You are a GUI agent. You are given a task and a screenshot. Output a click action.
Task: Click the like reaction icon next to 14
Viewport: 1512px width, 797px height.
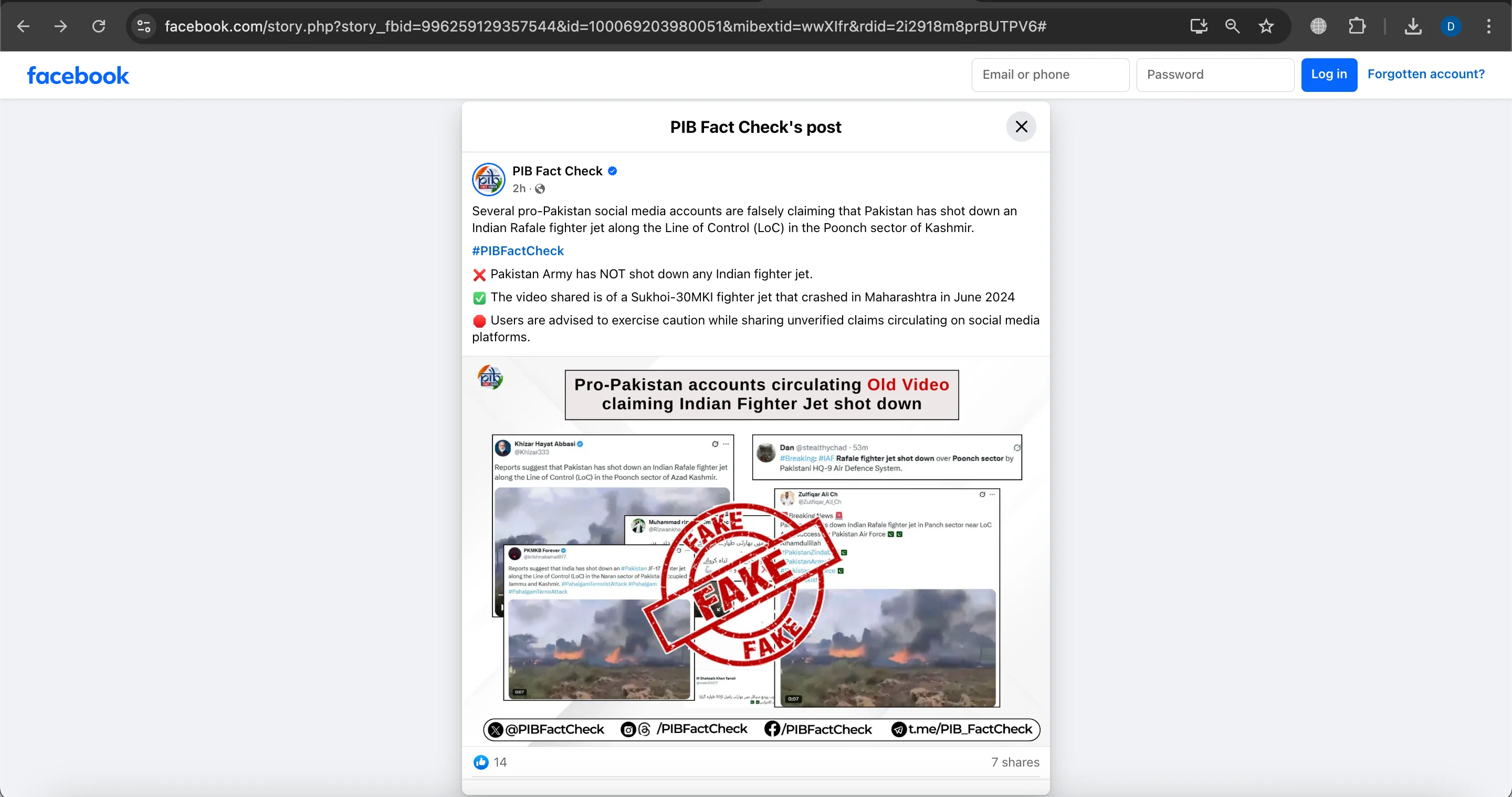[481, 762]
